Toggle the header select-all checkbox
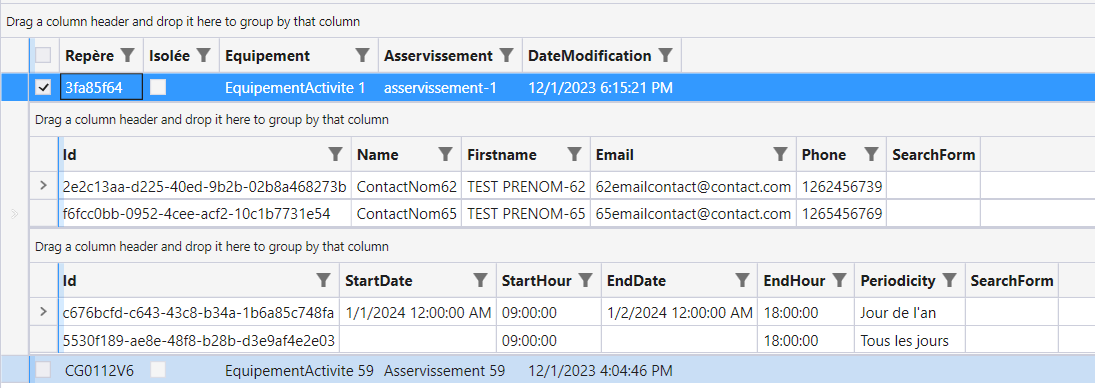Screen dimensions: 1095x388 pyautogui.click(x=43, y=55)
